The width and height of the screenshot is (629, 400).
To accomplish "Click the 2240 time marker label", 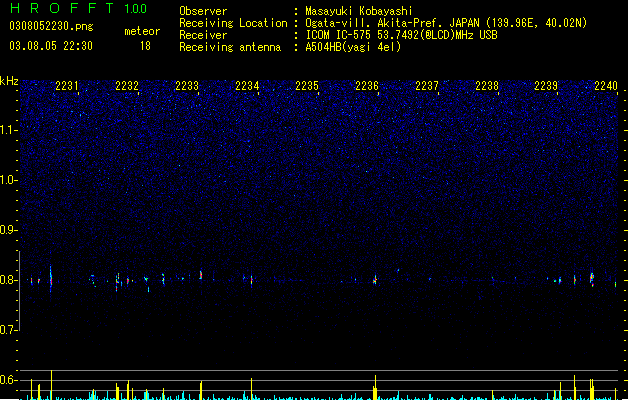I will pos(606,86).
